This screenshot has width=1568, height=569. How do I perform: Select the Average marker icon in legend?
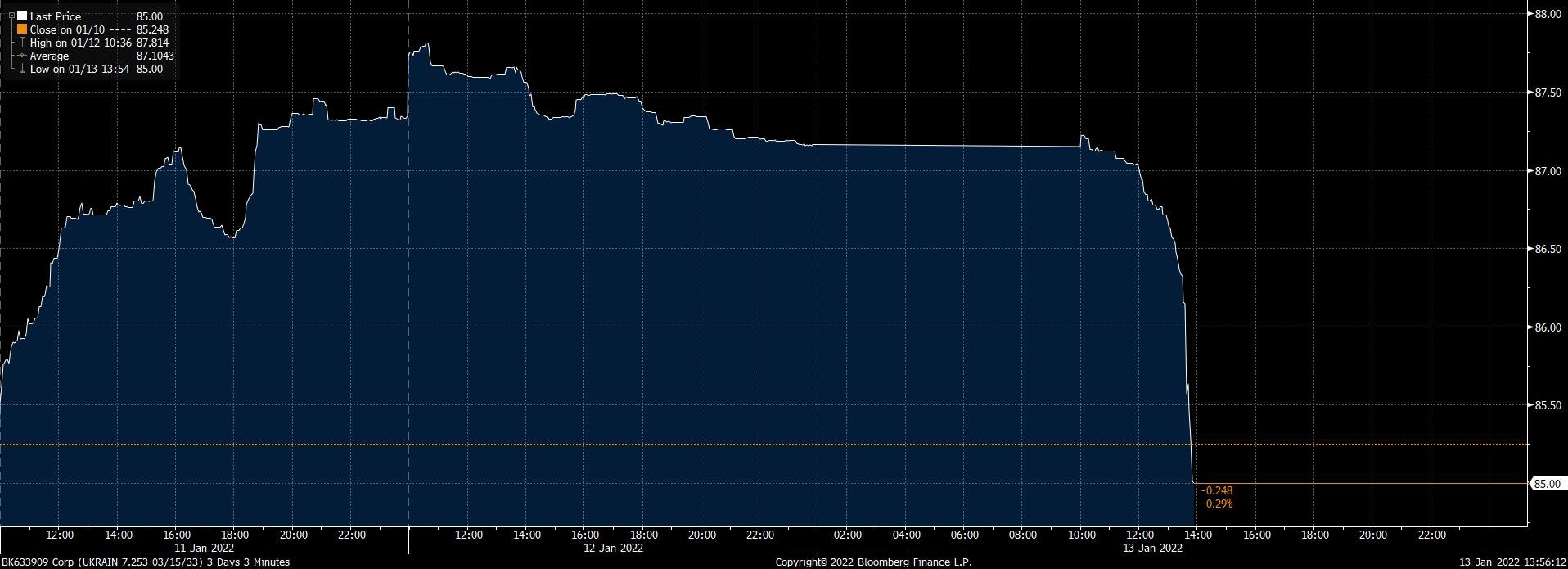coord(22,56)
